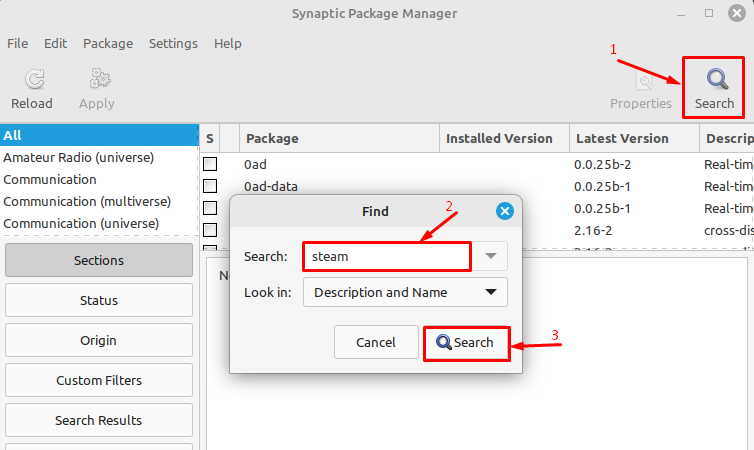Sort by Latest Version column header

(623, 139)
